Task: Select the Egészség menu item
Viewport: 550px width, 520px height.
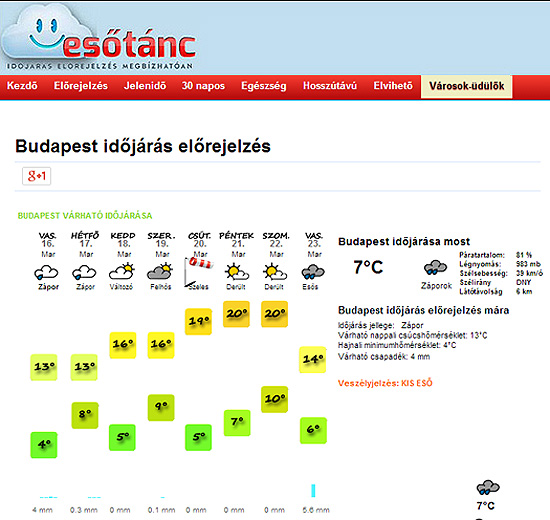Action: 264,86
